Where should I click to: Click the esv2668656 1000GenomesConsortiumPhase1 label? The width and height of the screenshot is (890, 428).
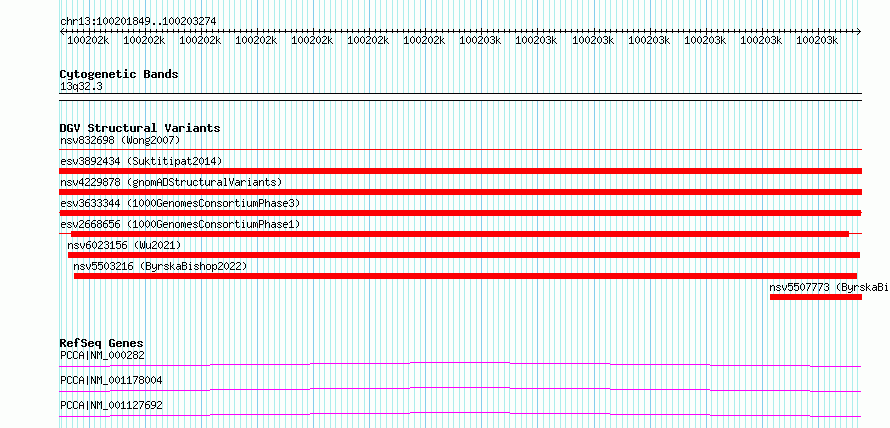tap(180, 224)
